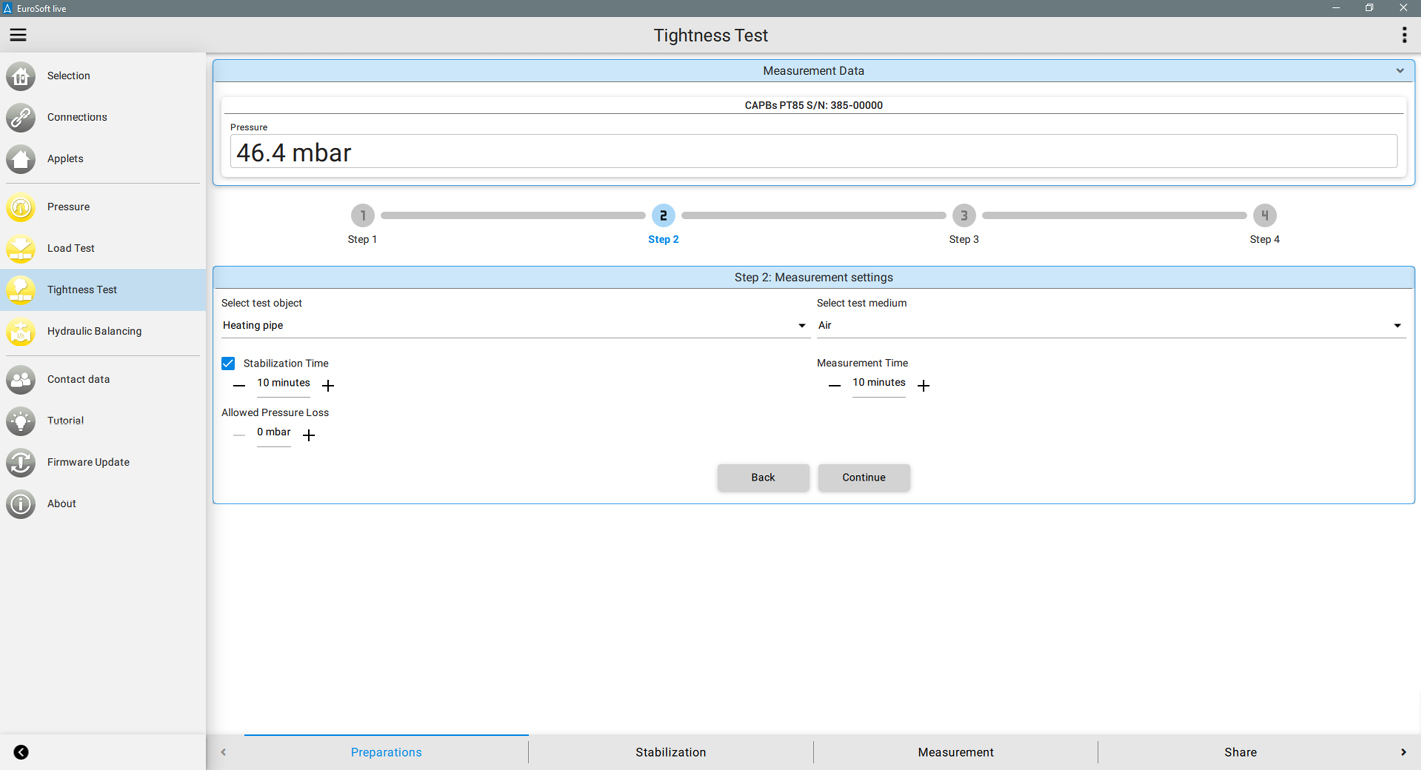The width and height of the screenshot is (1421, 770).
Task: Open the Pressure gauge applet
Action: coord(21,207)
